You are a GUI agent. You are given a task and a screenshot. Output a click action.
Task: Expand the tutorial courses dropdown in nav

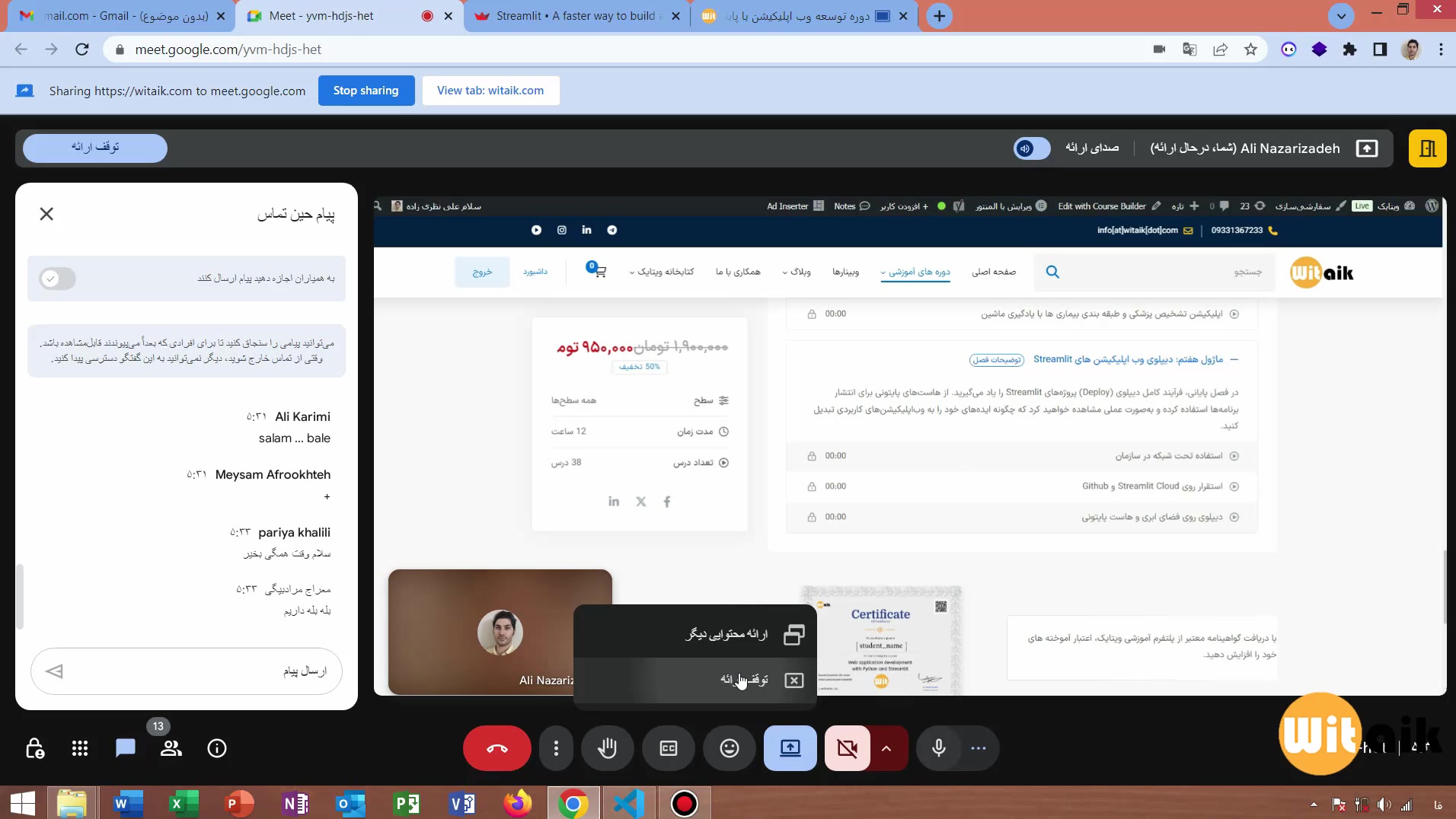coord(915,272)
